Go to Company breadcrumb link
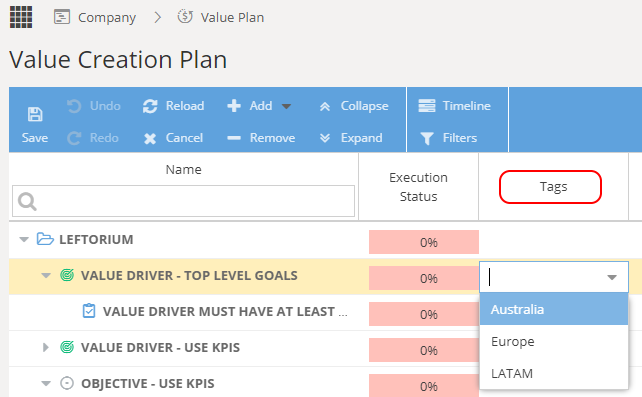This screenshot has height=397, width=642. click(x=107, y=18)
